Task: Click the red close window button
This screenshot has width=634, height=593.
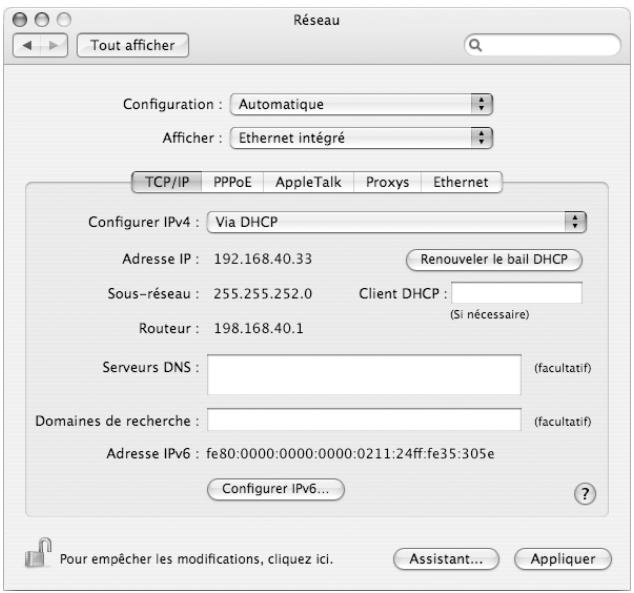Action: point(19,19)
